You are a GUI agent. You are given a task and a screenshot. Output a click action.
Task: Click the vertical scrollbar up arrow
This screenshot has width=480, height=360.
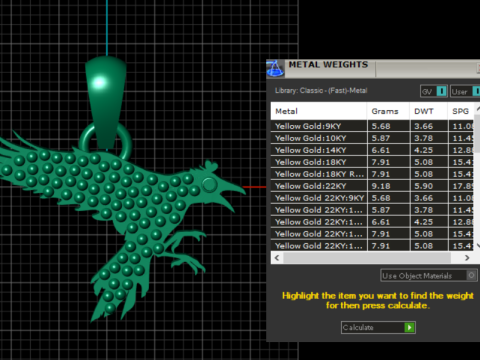pyautogui.click(x=477, y=108)
